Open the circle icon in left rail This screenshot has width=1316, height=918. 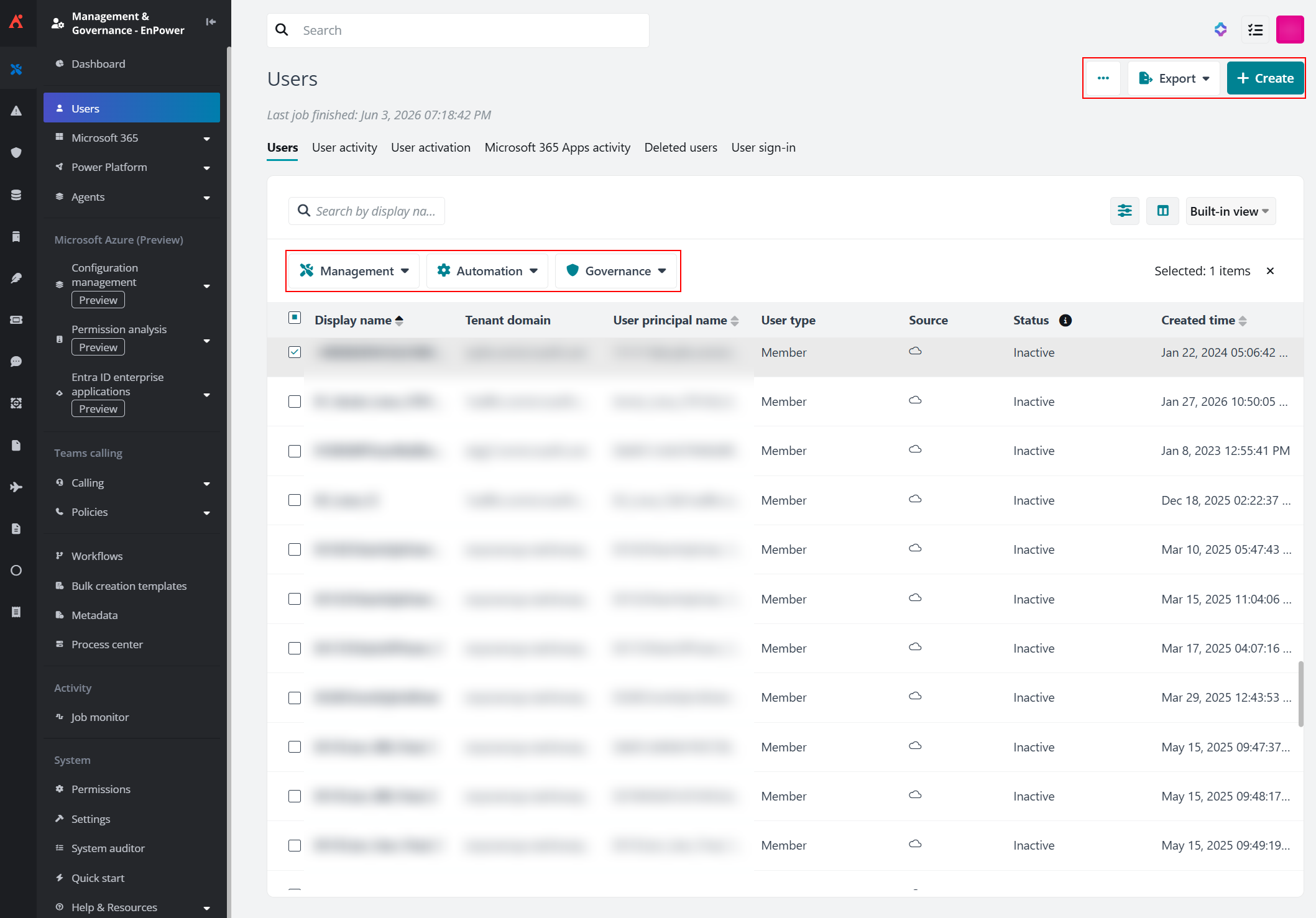[x=17, y=571]
